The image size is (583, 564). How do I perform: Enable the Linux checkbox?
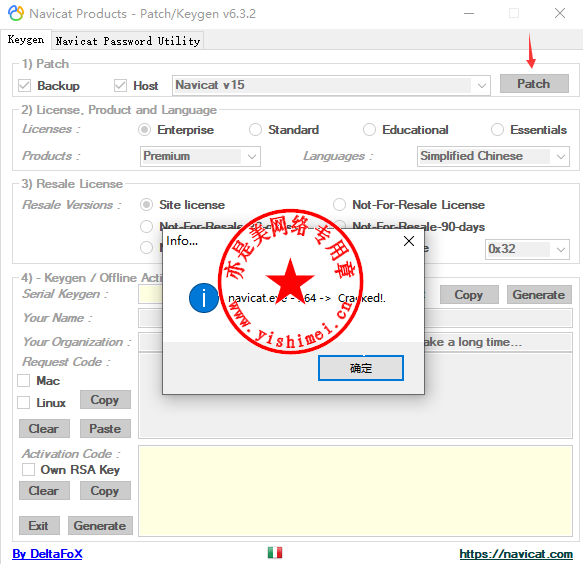(x=24, y=403)
